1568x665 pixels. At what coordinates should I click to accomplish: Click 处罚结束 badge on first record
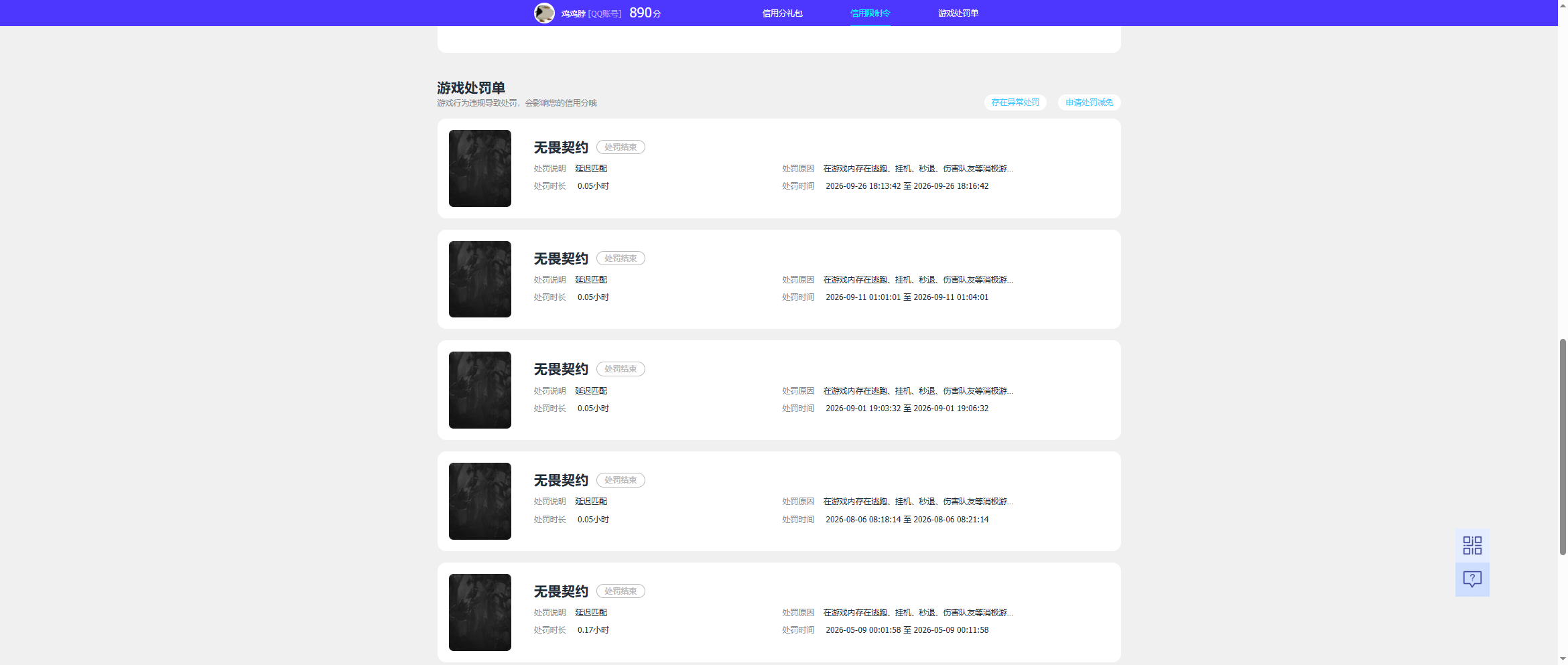(620, 147)
